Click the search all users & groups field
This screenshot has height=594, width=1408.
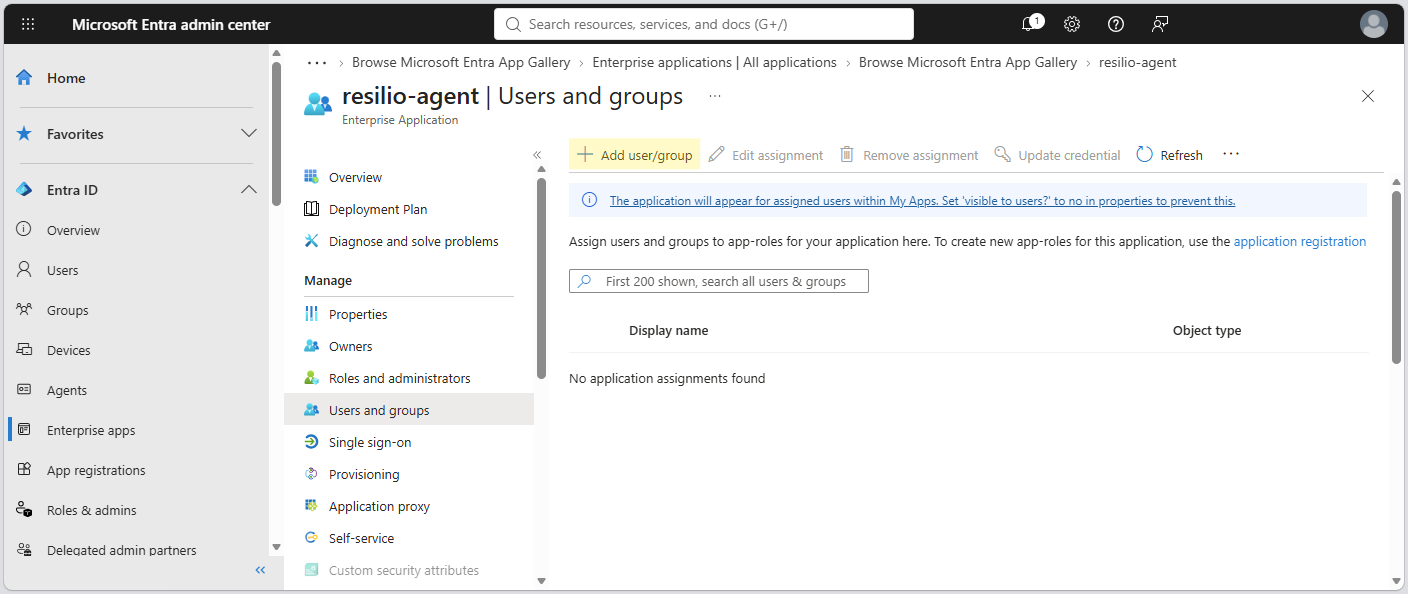click(x=719, y=281)
